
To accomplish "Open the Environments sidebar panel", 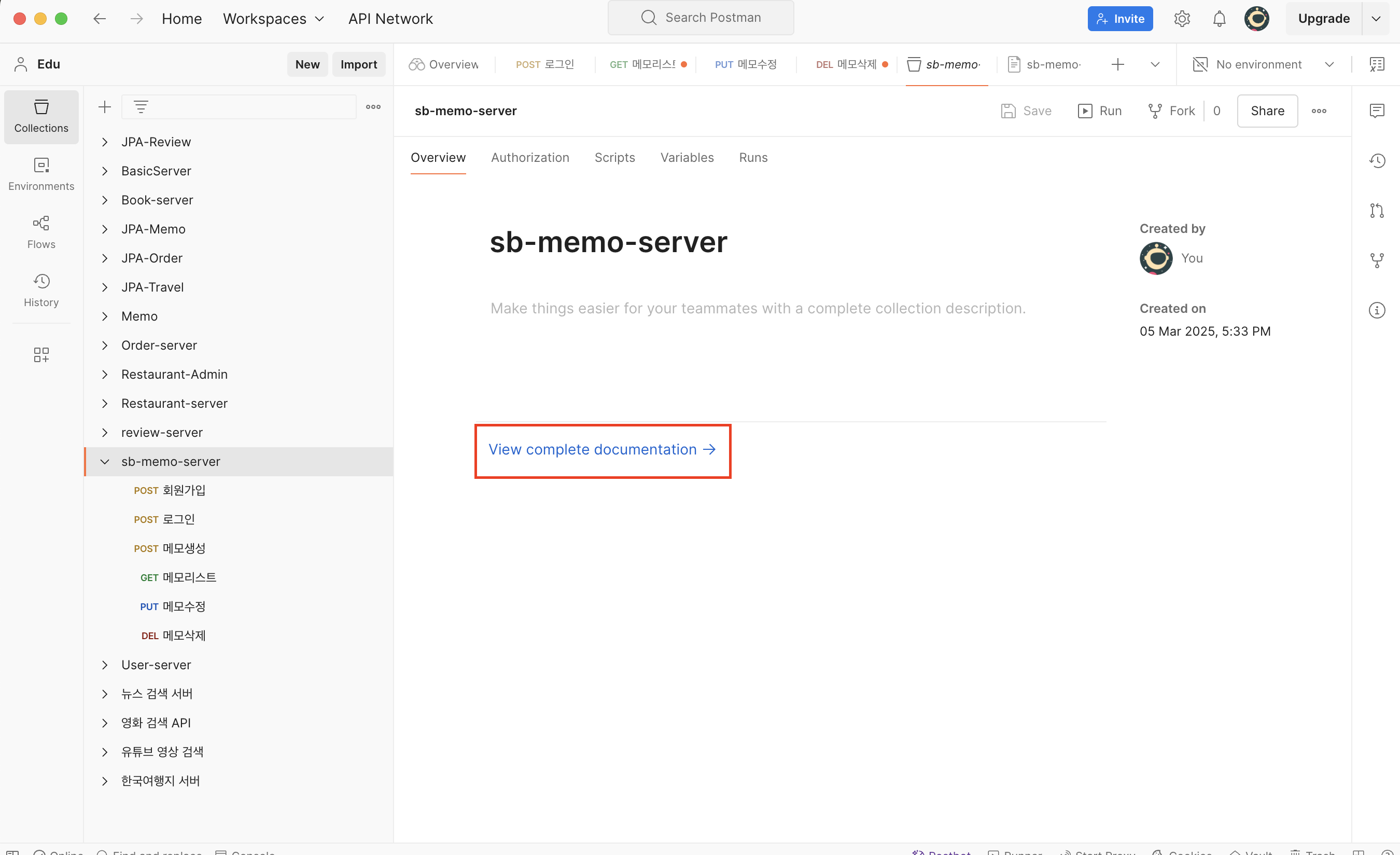I will click(x=41, y=174).
